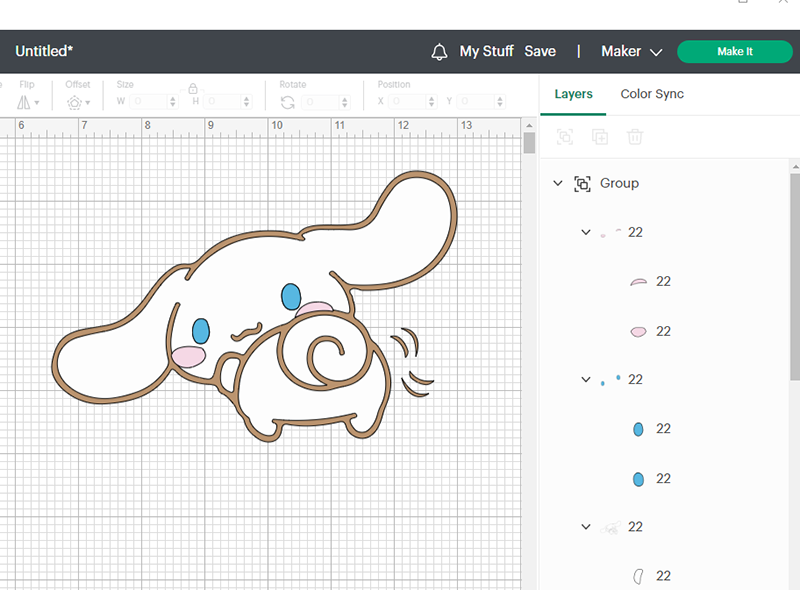Click the Untitled* project title
Image resolution: width=800 pixels, height=590 pixels.
click(x=44, y=51)
